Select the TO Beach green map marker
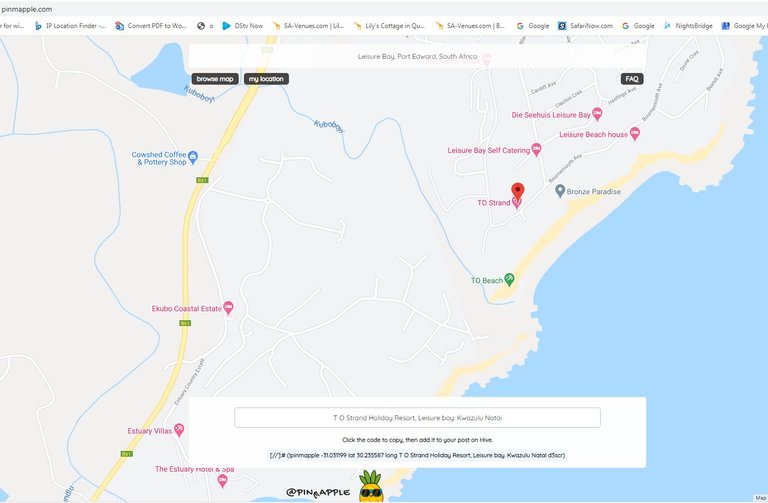This screenshot has width=768, height=503. tap(509, 280)
